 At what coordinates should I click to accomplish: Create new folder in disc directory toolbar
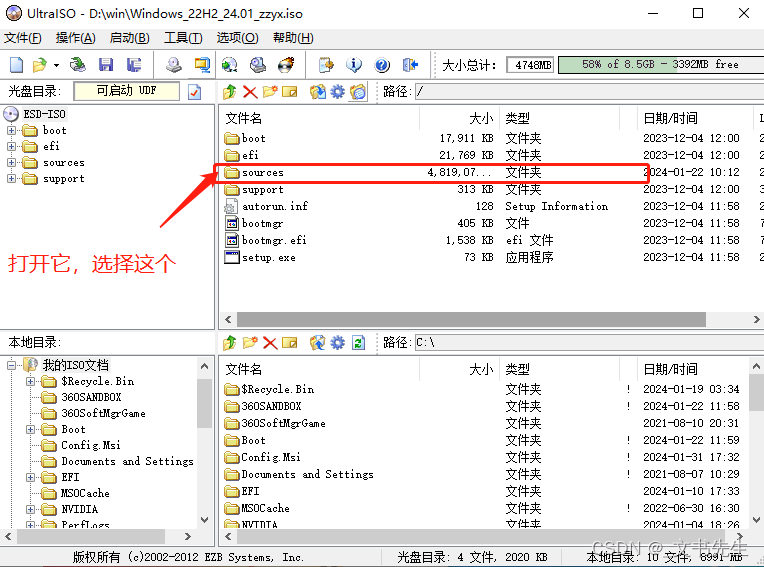point(269,92)
